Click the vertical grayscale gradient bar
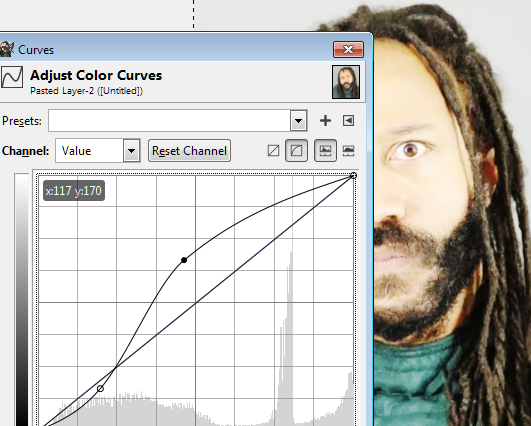Image resolution: width=531 pixels, height=426 pixels. coord(22,300)
